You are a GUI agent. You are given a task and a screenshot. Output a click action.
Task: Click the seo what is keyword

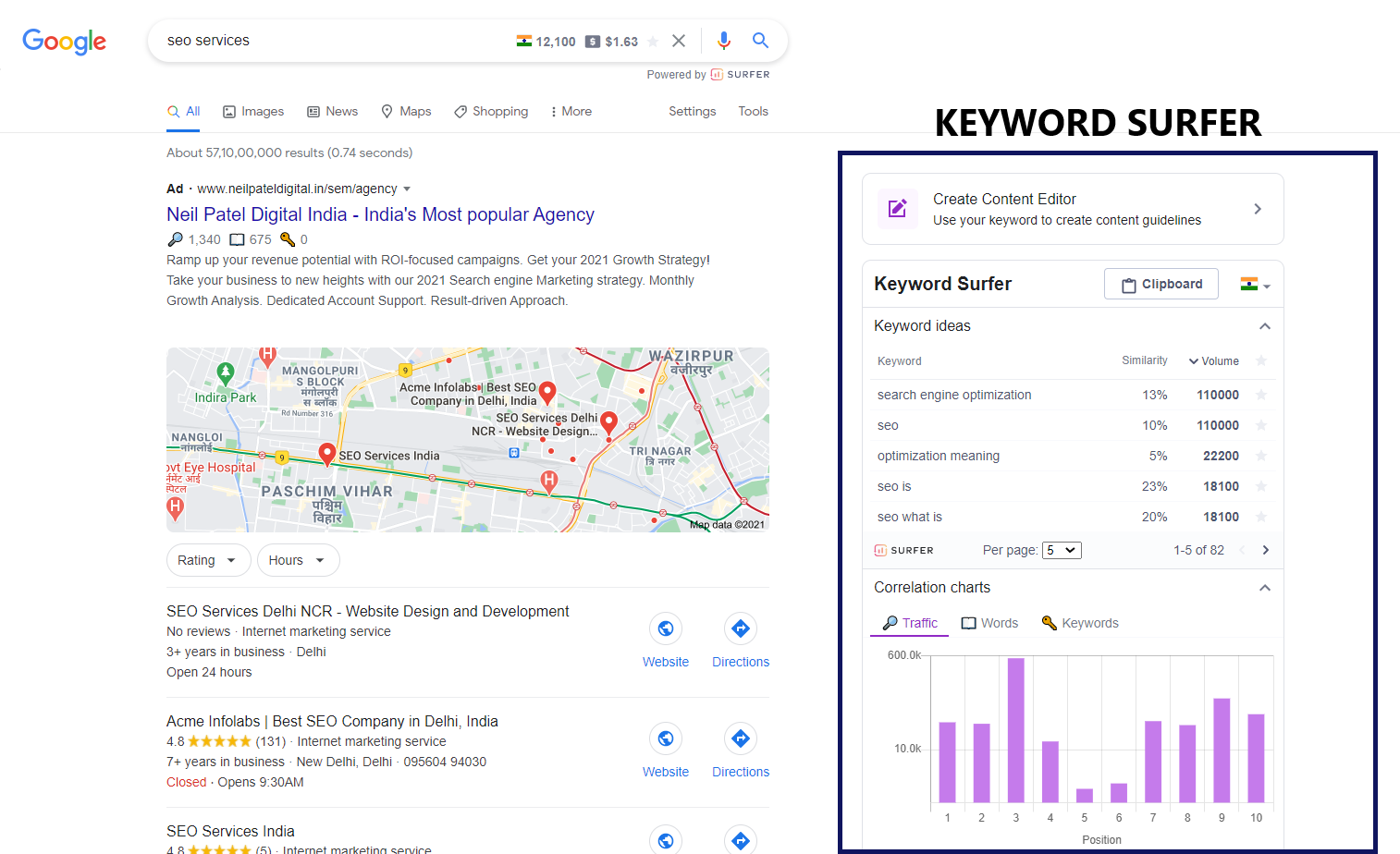[x=910, y=517]
